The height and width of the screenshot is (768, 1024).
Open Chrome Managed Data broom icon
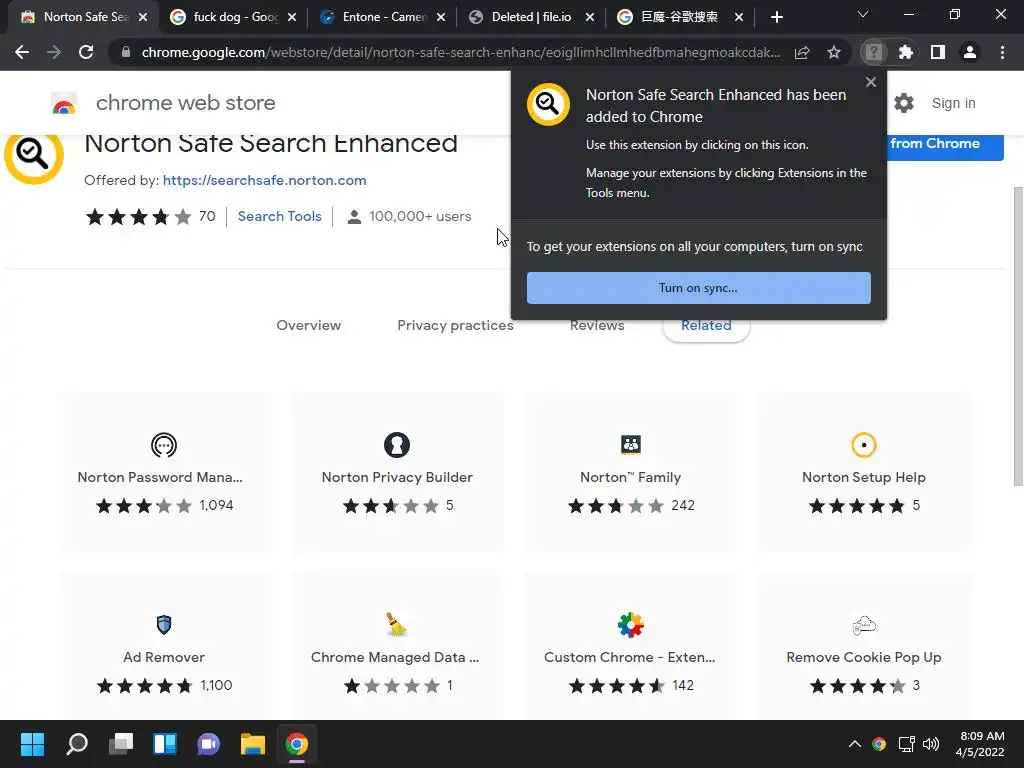(x=396, y=624)
